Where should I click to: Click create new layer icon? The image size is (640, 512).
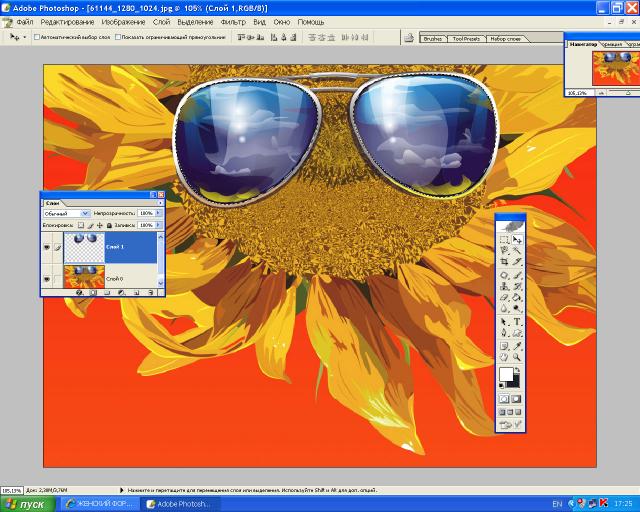click(136, 292)
